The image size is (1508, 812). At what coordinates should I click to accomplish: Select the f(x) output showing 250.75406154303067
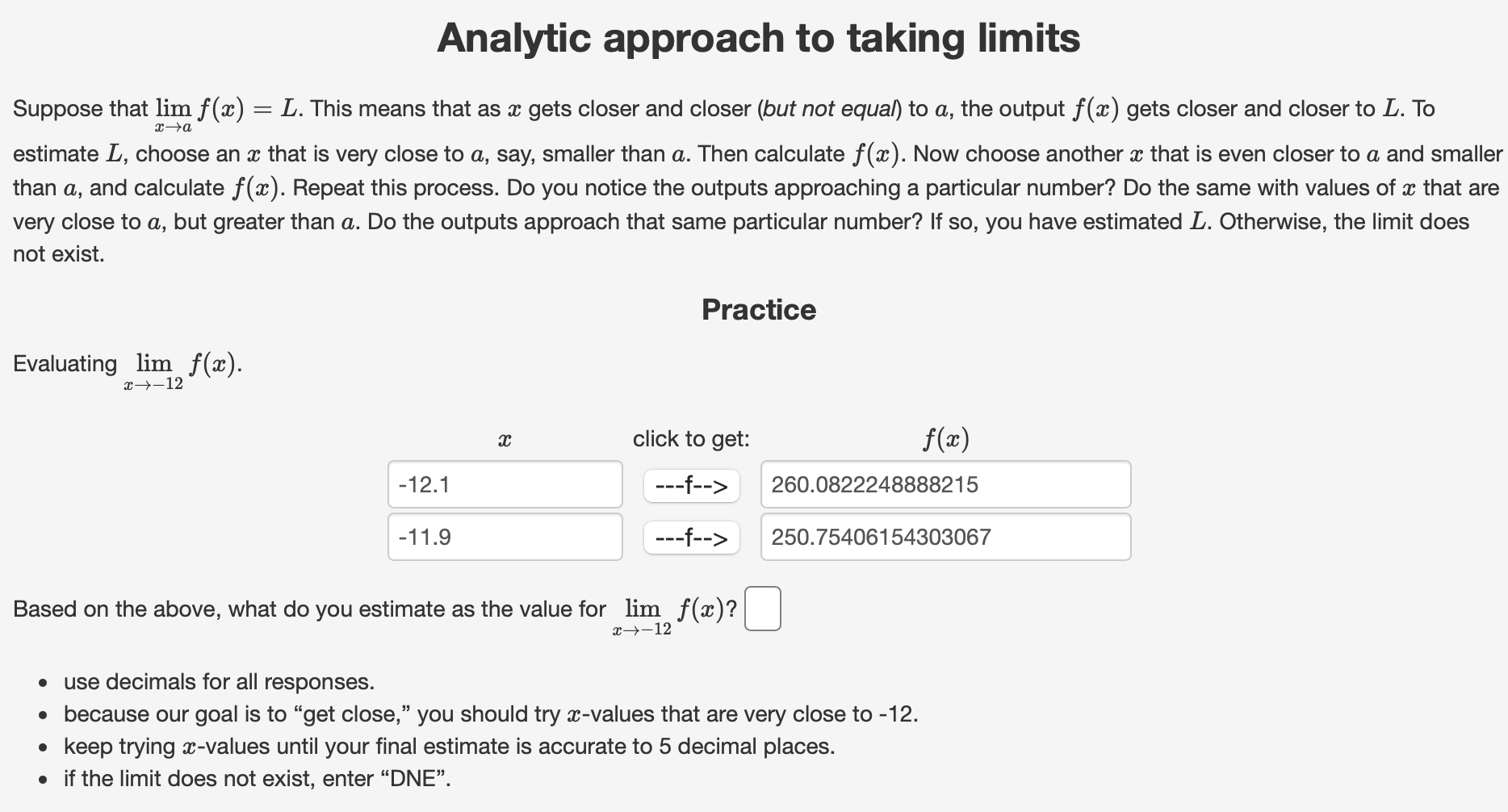click(945, 537)
